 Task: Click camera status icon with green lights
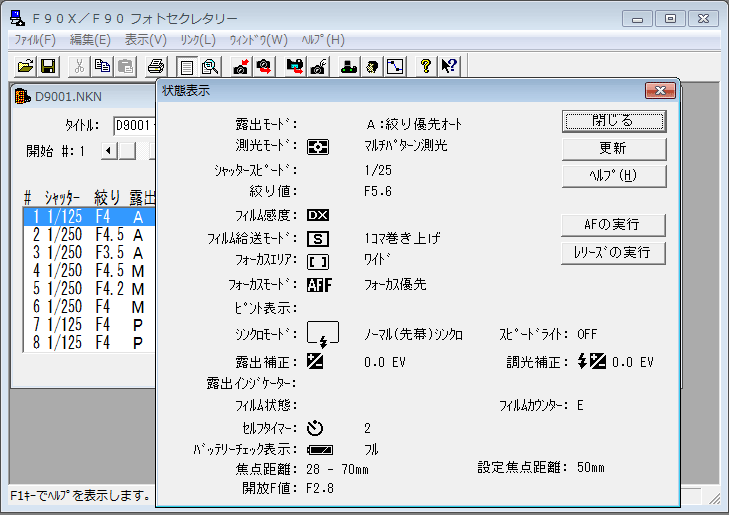349,66
